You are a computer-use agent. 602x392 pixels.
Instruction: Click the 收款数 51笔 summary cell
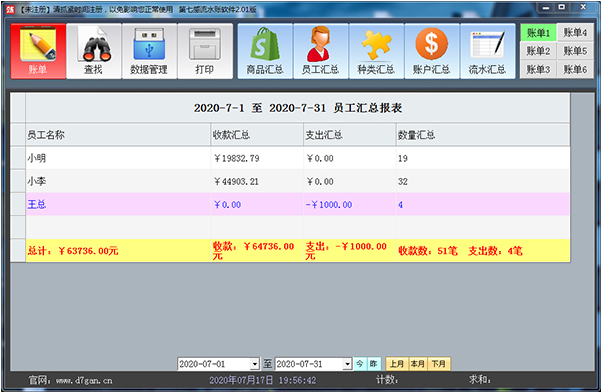(483, 251)
